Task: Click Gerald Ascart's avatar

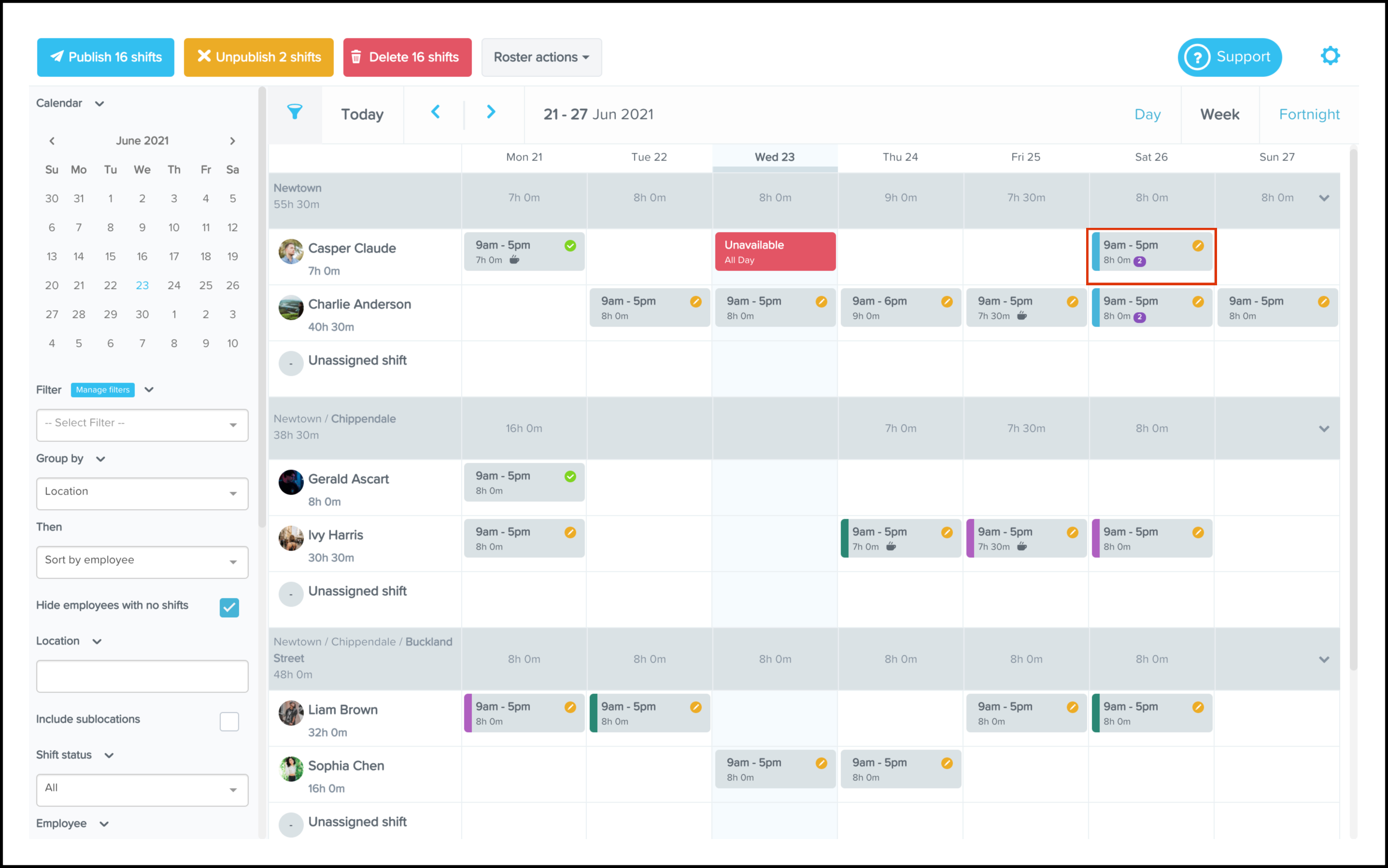Action: (291, 482)
